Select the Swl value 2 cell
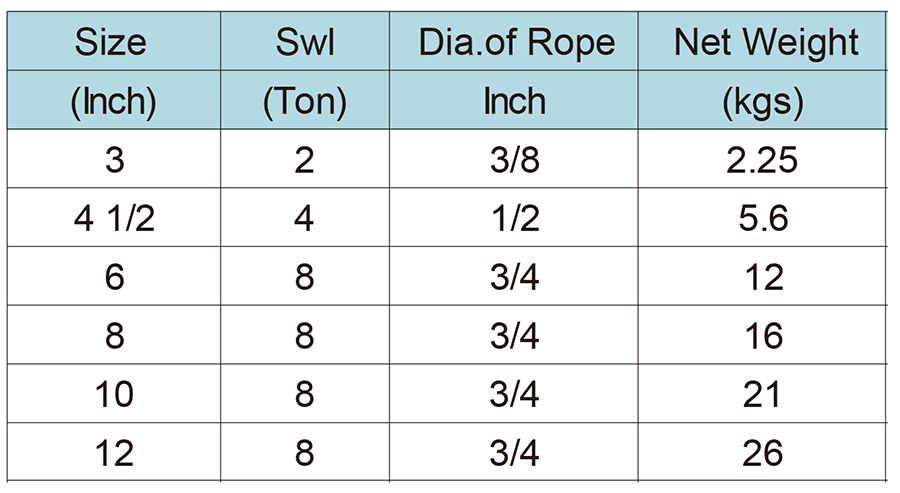This screenshot has height=493, width=900. pos(305,159)
